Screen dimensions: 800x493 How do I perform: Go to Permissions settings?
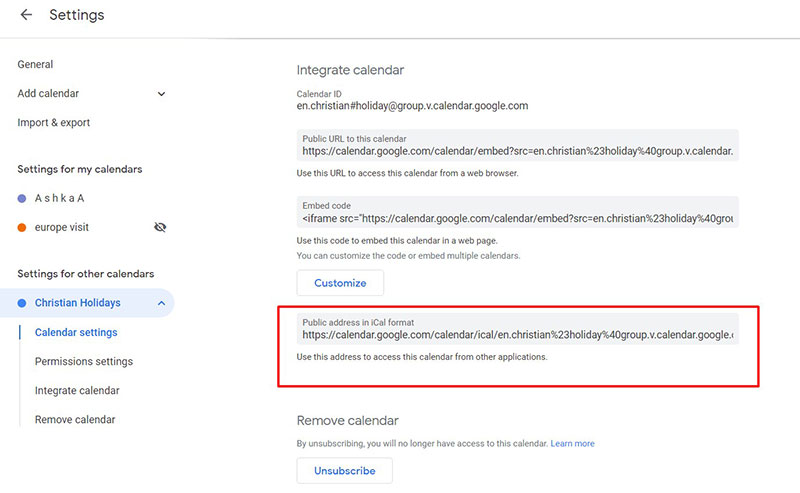point(84,361)
